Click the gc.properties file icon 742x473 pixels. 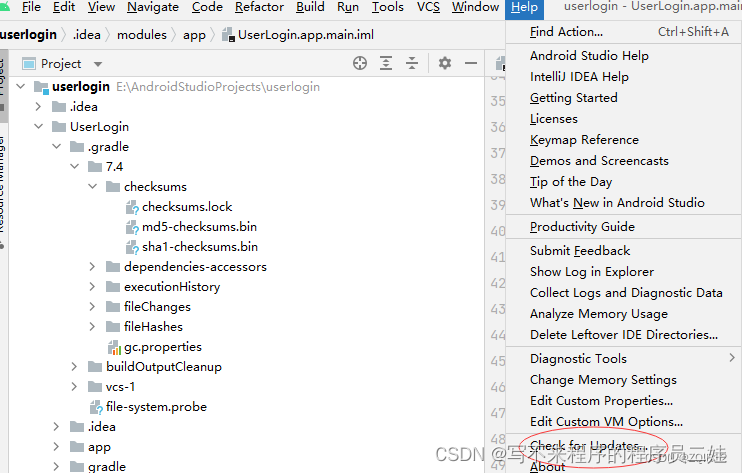coord(114,347)
